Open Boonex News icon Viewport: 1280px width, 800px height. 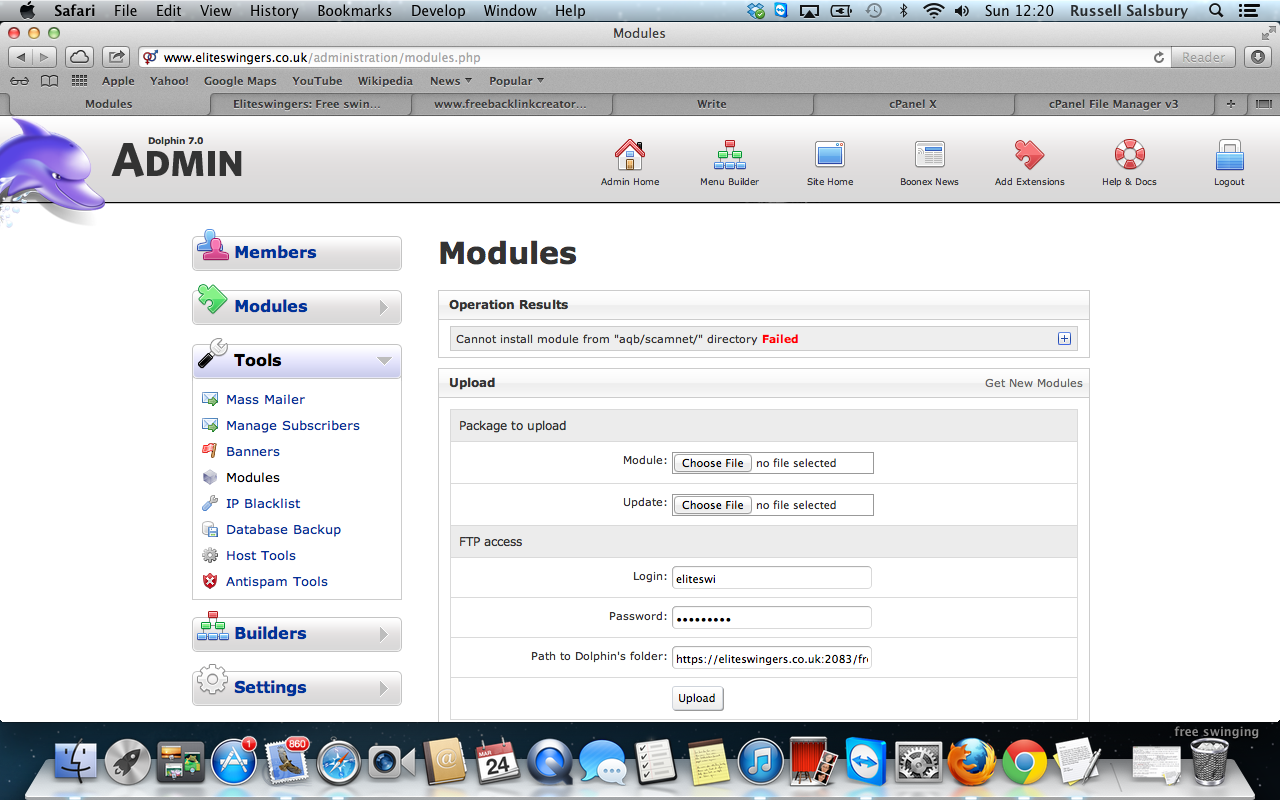[x=929, y=156]
